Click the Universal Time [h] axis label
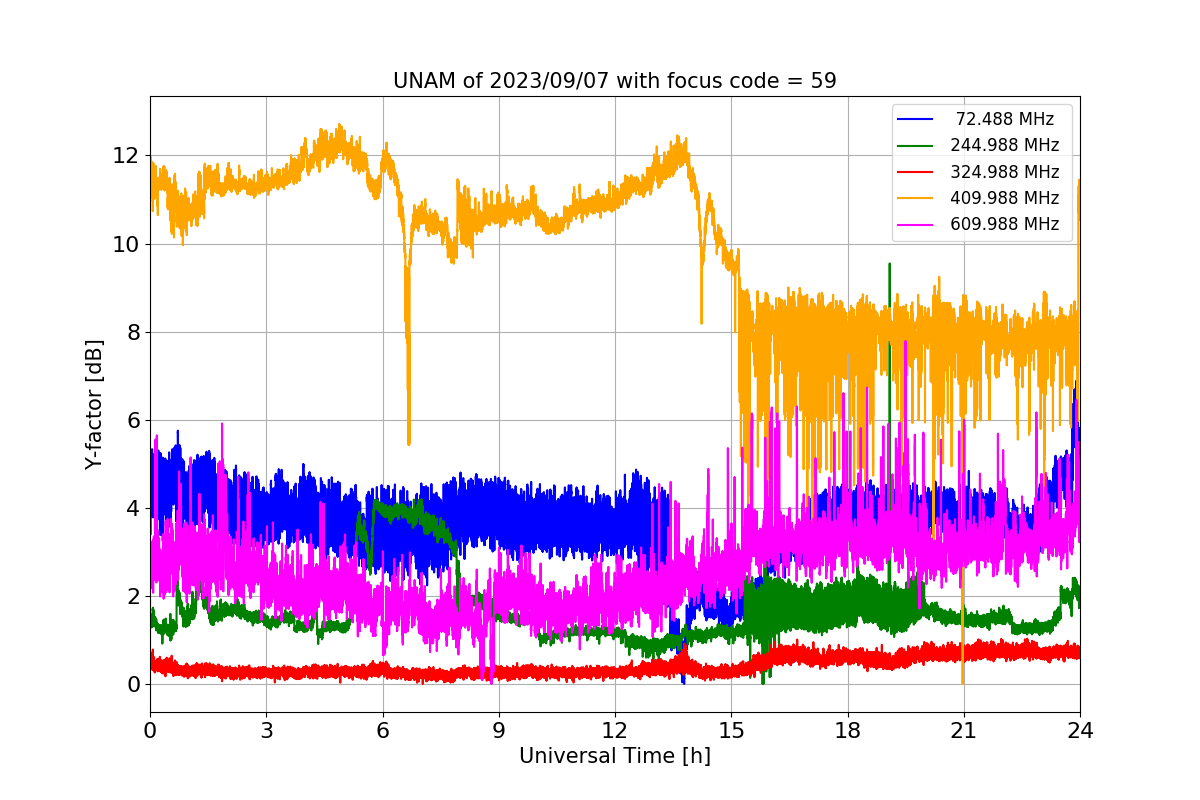Viewport: 1200px width, 800px height. (615, 757)
